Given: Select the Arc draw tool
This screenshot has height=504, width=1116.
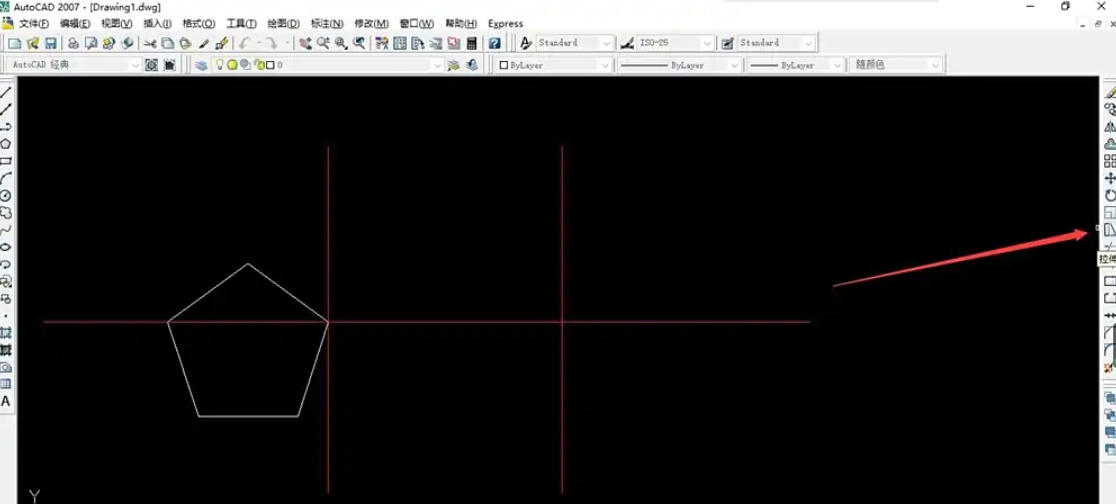Looking at the screenshot, I should click(x=6, y=178).
